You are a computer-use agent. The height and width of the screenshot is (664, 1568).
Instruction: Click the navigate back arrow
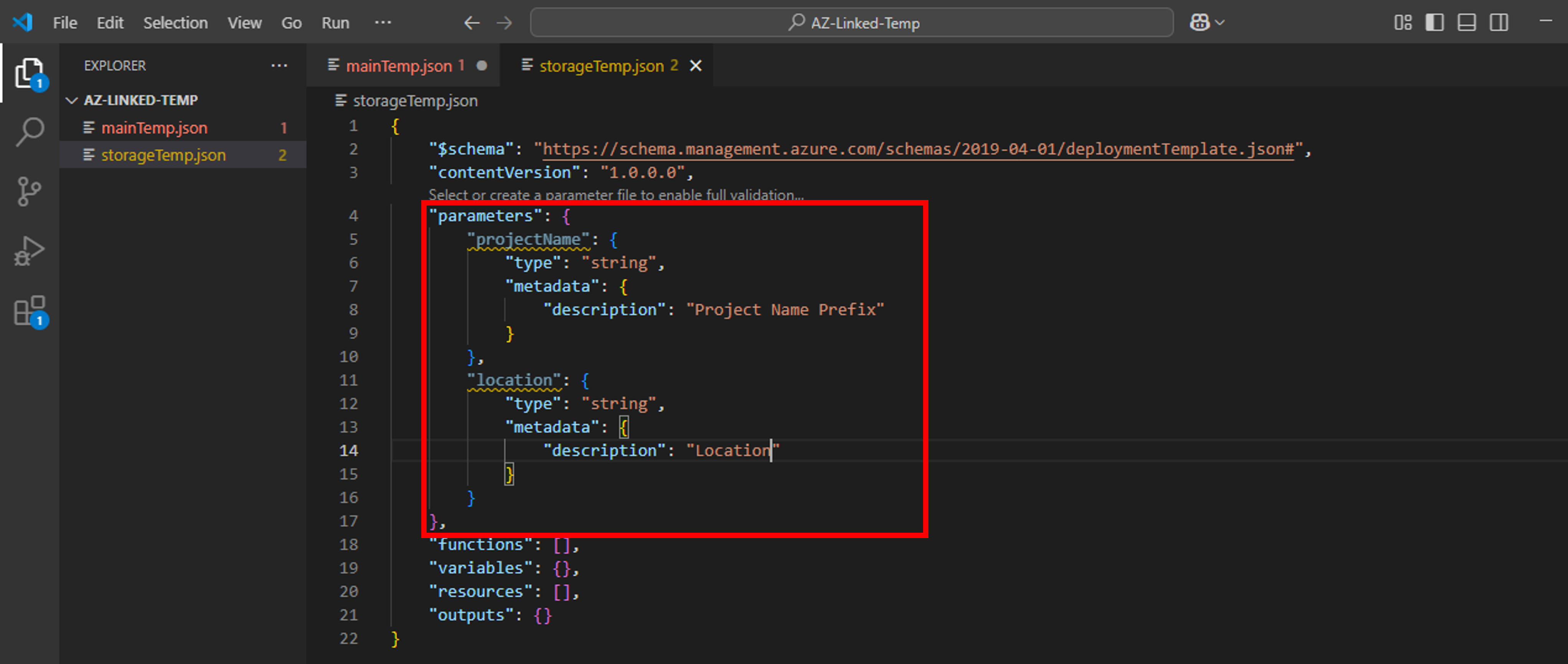click(x=472, y=23)
